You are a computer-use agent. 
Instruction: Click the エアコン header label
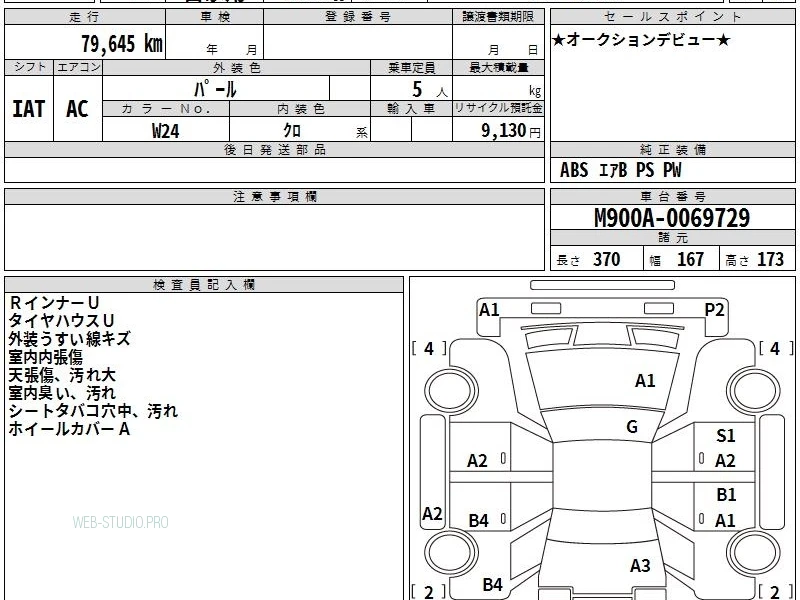(78, 67)
